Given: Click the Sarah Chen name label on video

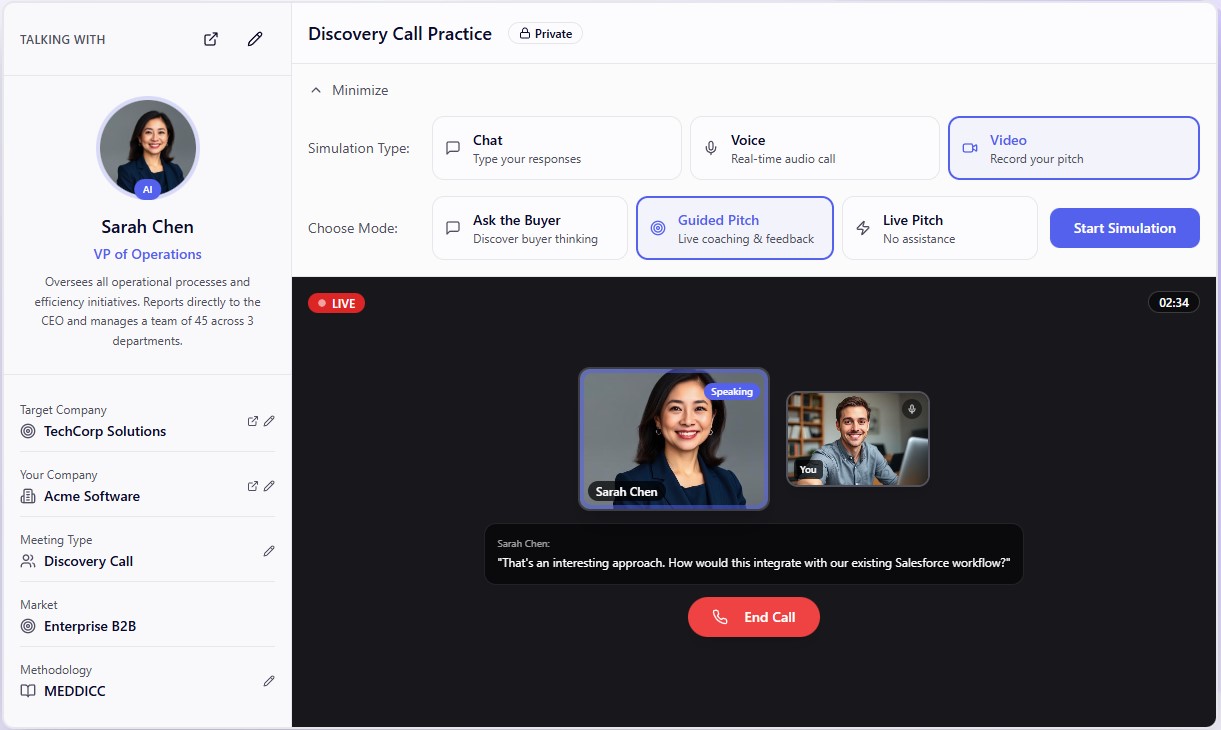Looking at the screenshot, I should pos(627,491).
